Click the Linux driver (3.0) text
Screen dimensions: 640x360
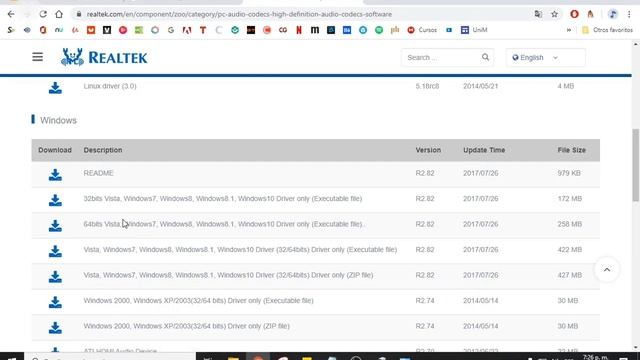(110, 86)
